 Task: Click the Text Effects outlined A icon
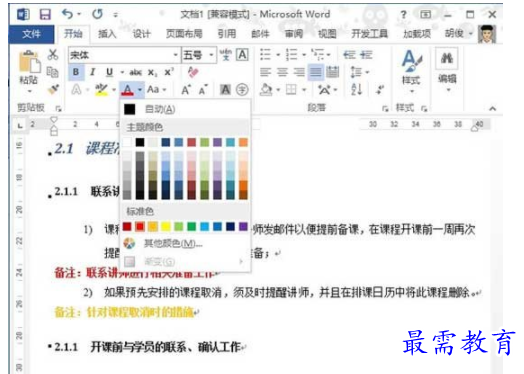click(x=77, y=89)
